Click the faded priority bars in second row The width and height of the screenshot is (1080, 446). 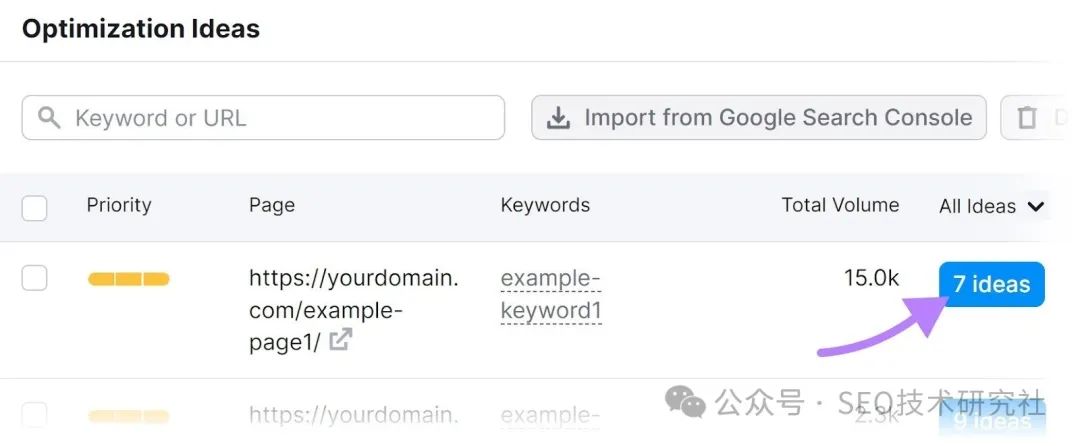tap(129, 415)
